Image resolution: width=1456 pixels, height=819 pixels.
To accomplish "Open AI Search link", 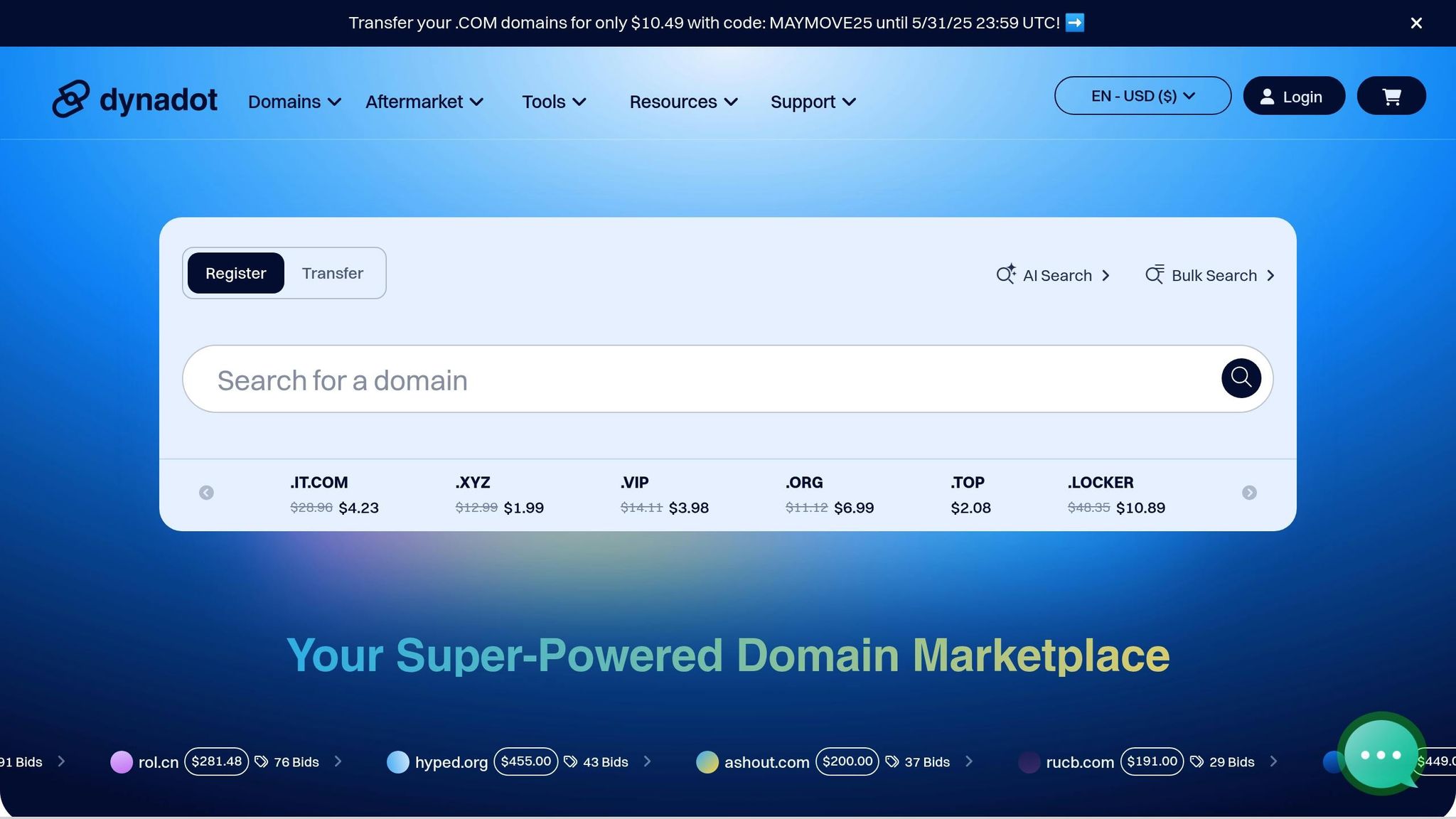I will point(1054,275).
